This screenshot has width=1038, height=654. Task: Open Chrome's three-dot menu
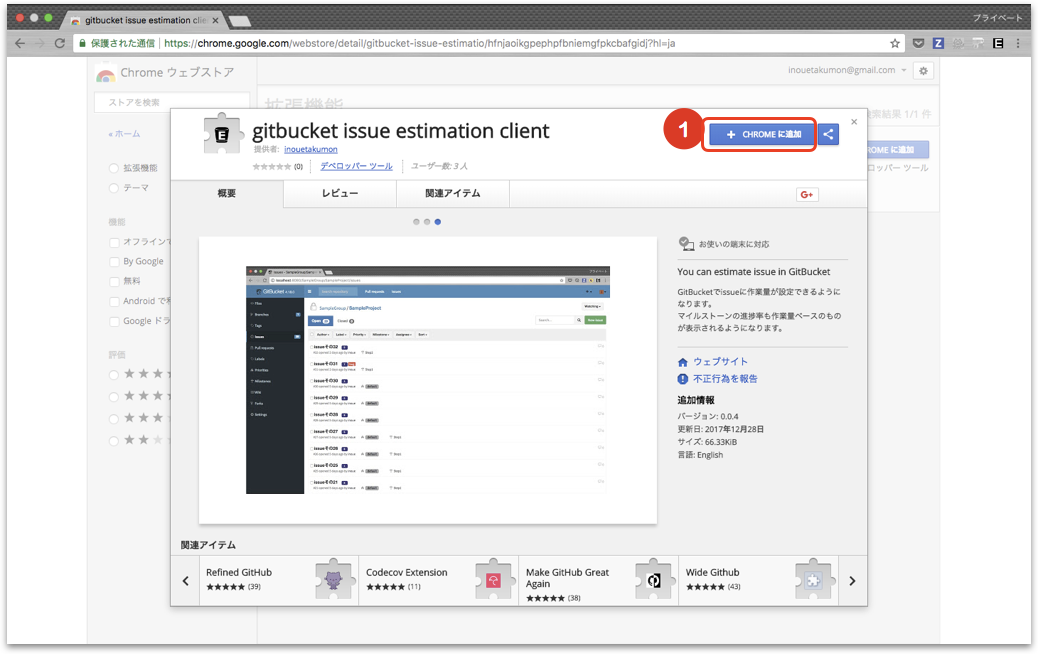[x=1017, y=43]
